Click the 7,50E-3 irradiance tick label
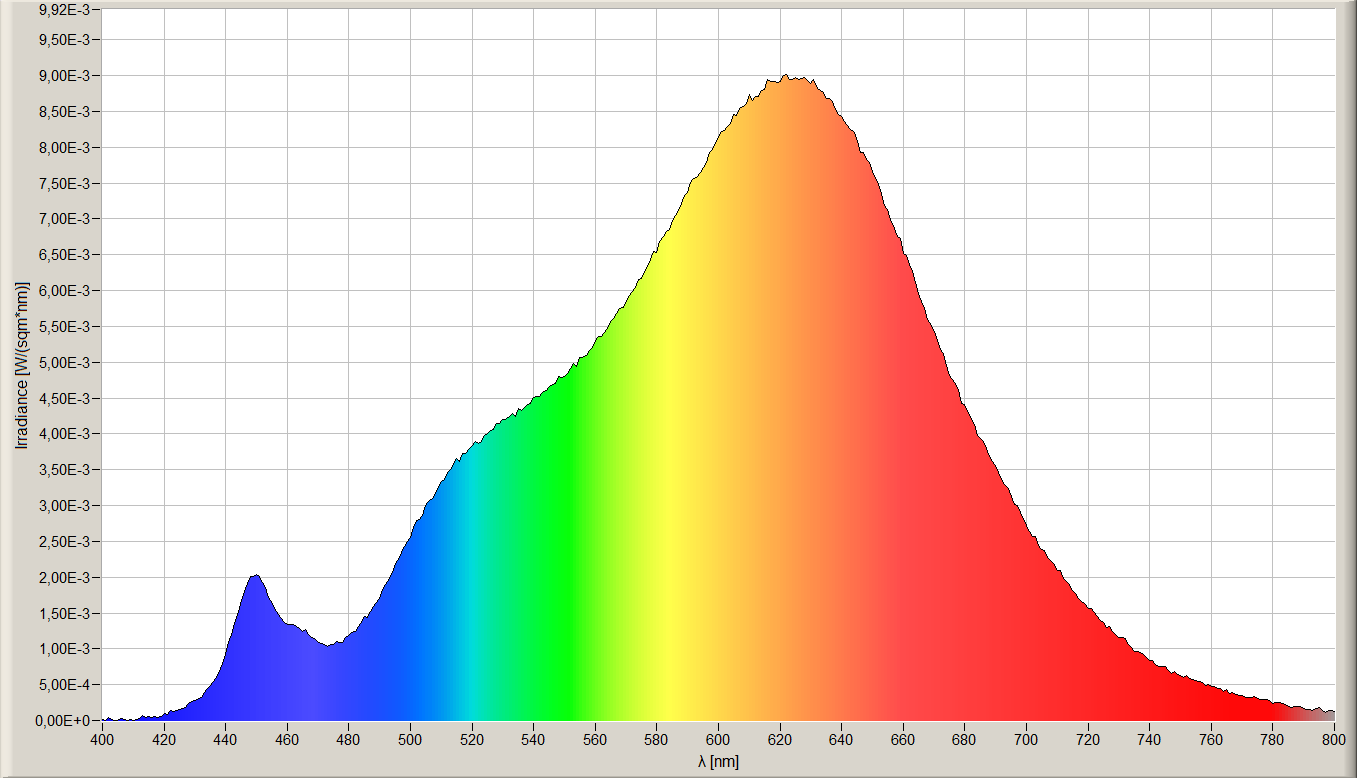 [65, 184]
